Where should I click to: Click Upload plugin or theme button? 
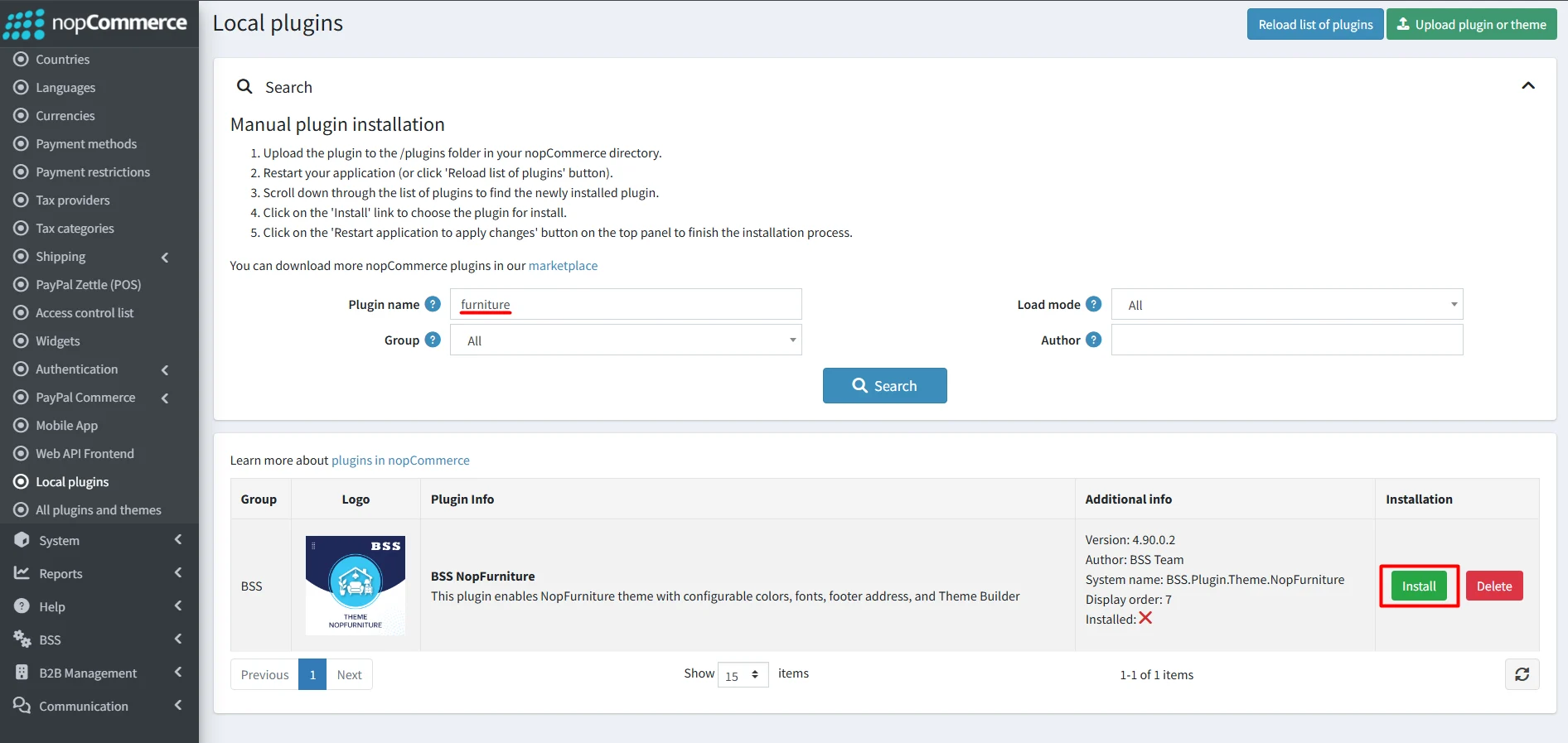click(x=1472, y=24)
